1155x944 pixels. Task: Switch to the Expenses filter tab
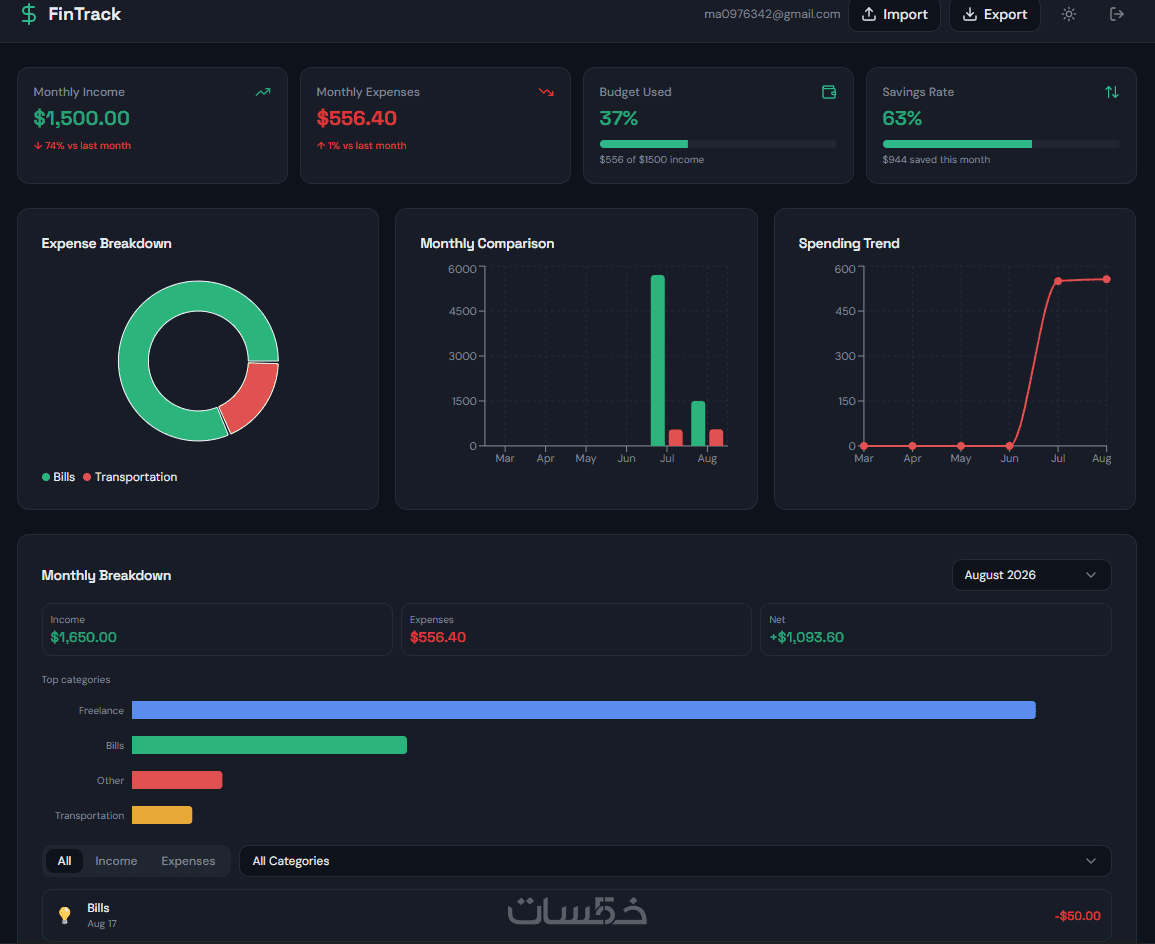tap(189, 861)
